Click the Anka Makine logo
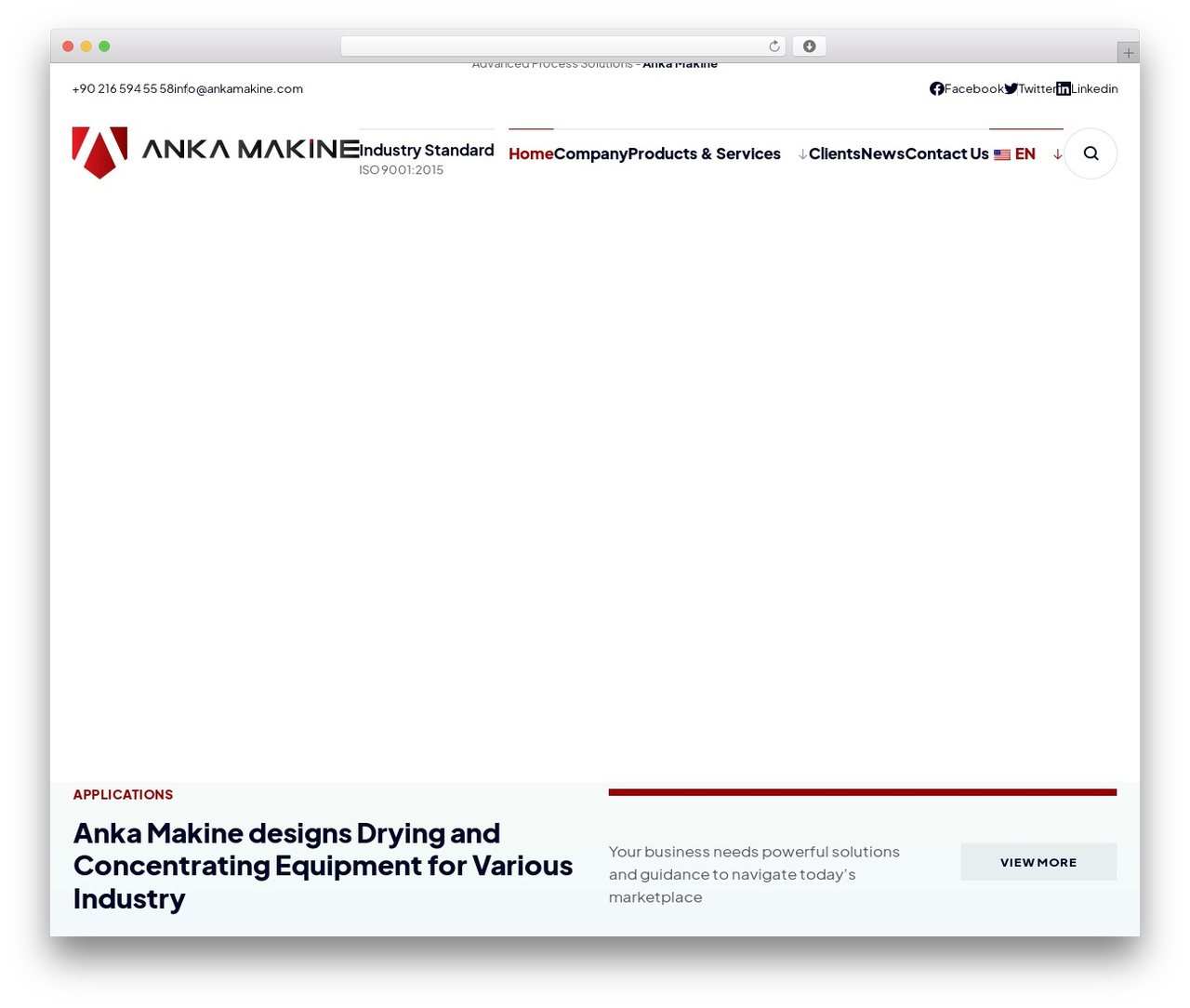This screenshot has height=1008, width=1190. [216, 153]
